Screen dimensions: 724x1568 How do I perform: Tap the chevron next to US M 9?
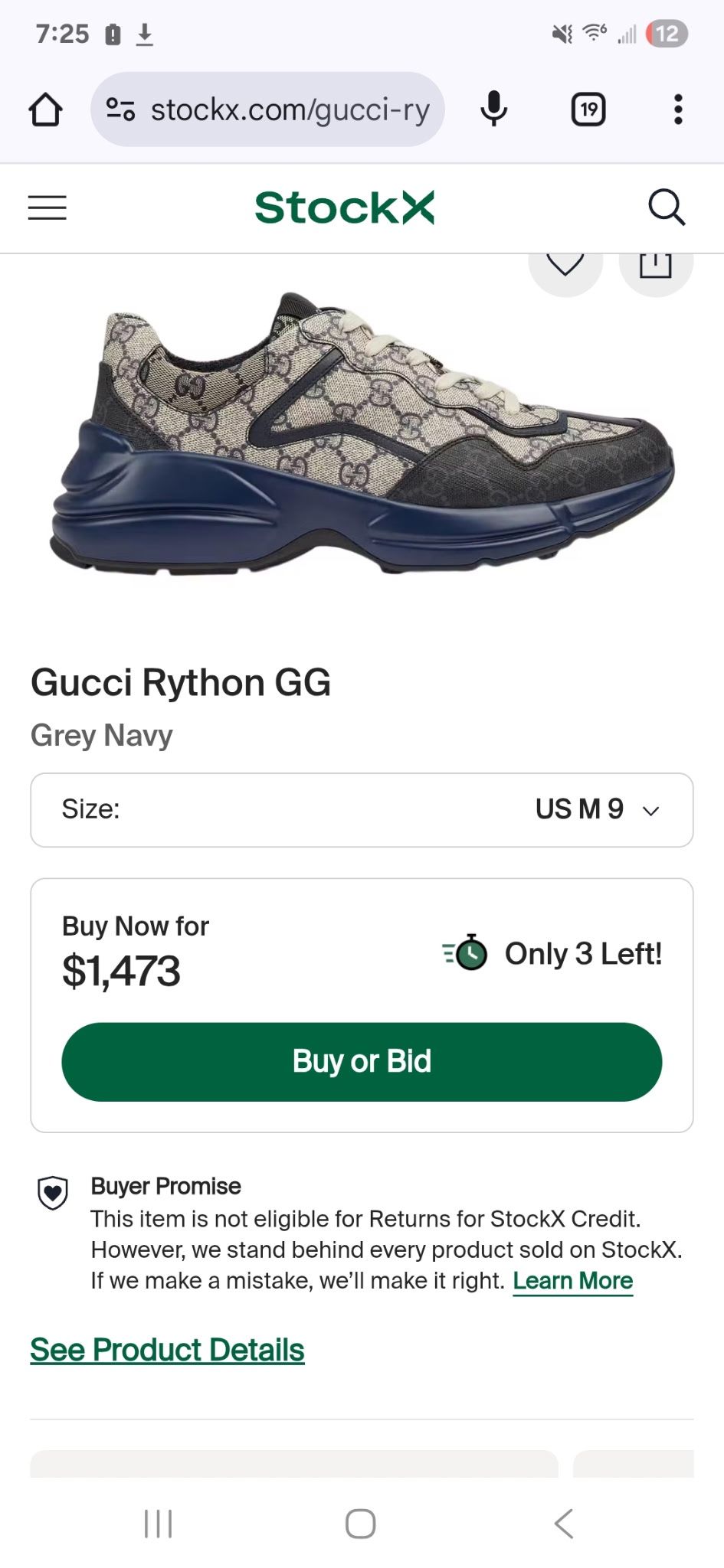tap(651, 811)
